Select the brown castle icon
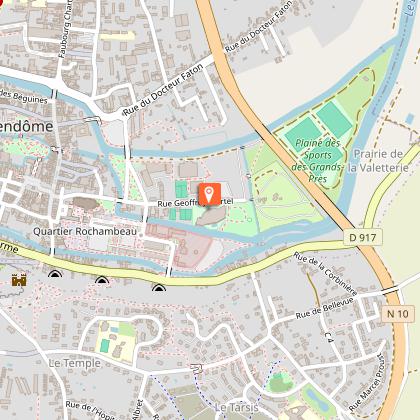 (x=19, y=280)
